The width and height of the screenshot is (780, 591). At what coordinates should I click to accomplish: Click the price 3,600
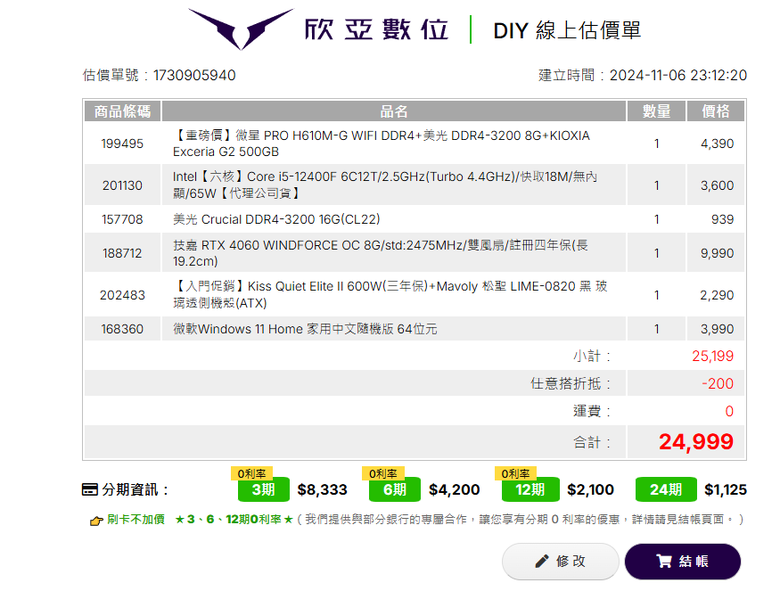[717, 186]
